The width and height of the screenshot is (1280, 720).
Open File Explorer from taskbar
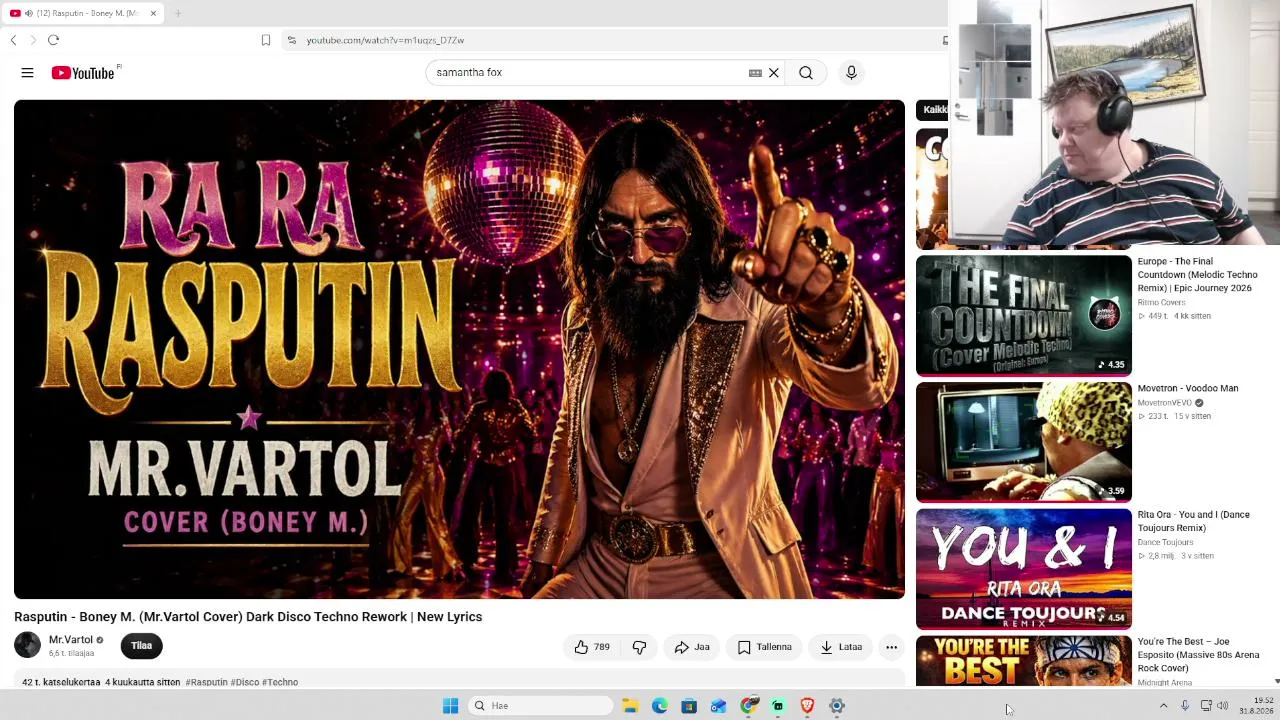tap(630, 706)
